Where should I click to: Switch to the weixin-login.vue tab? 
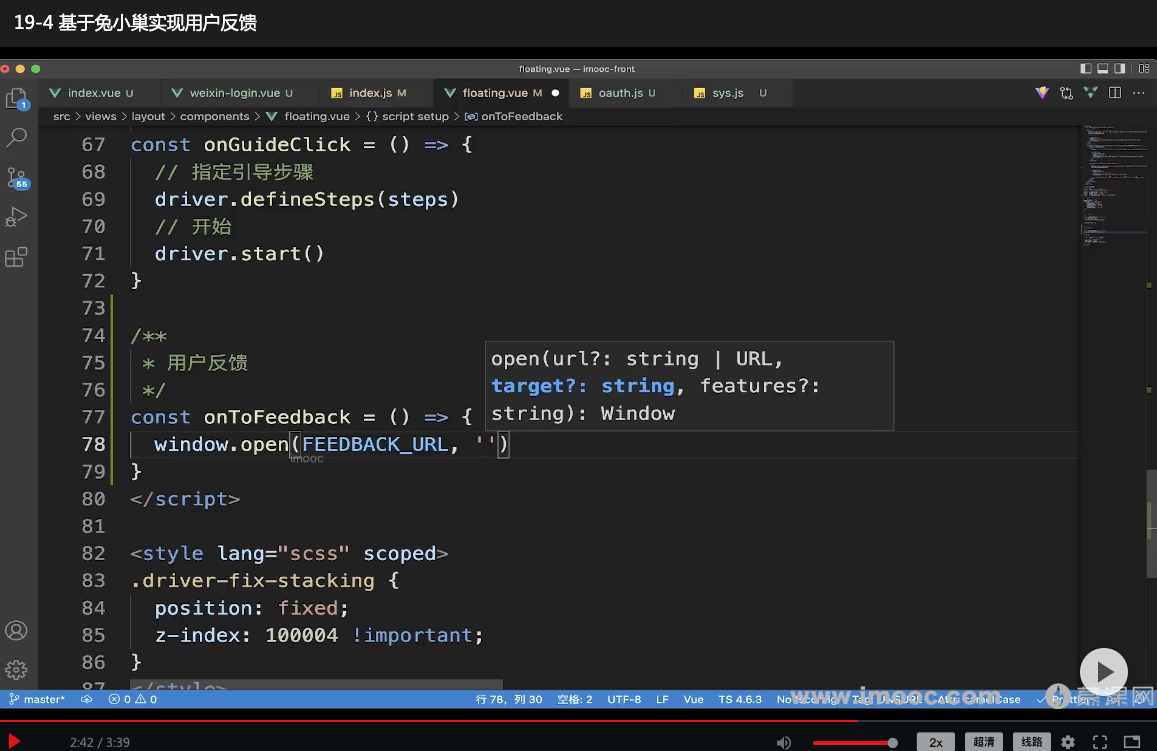point(235,93)
